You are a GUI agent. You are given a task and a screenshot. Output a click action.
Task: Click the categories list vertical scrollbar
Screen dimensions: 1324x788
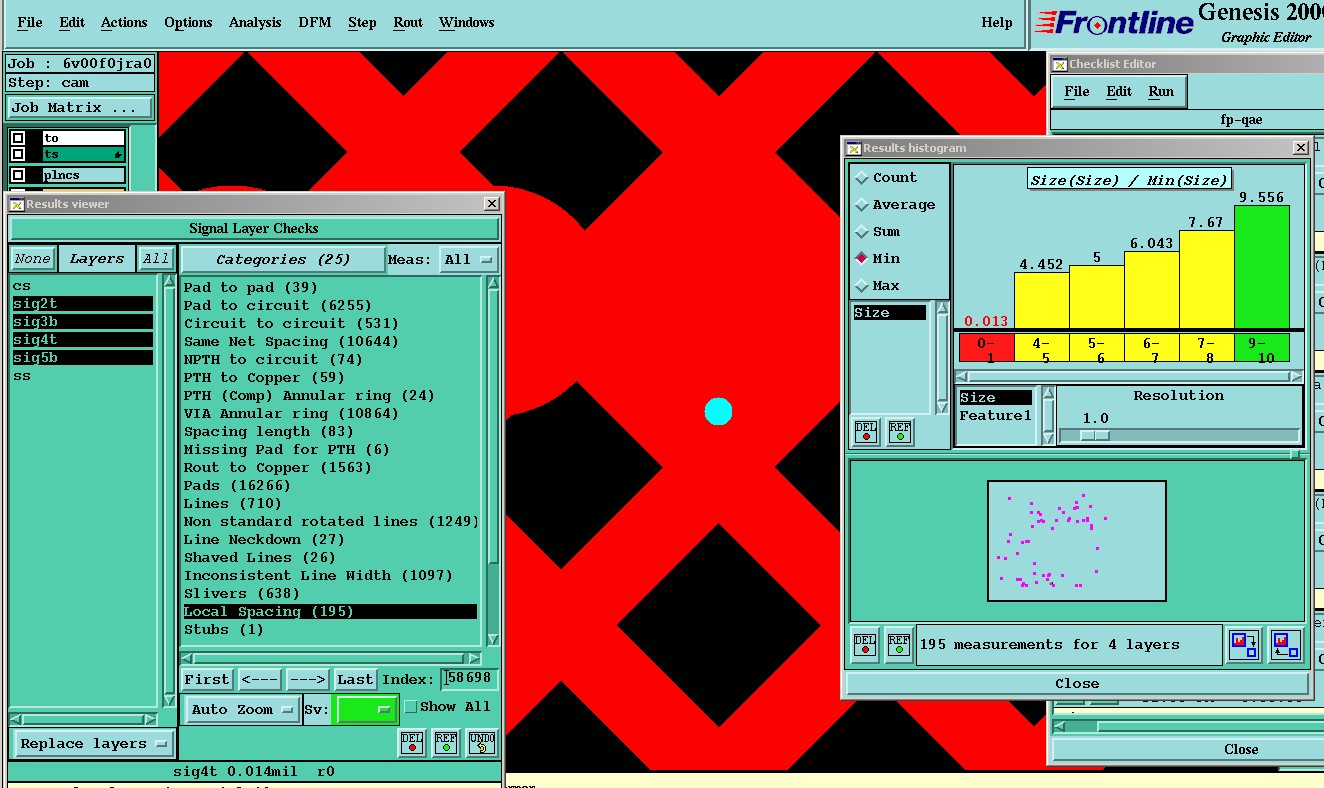(492, 462)
